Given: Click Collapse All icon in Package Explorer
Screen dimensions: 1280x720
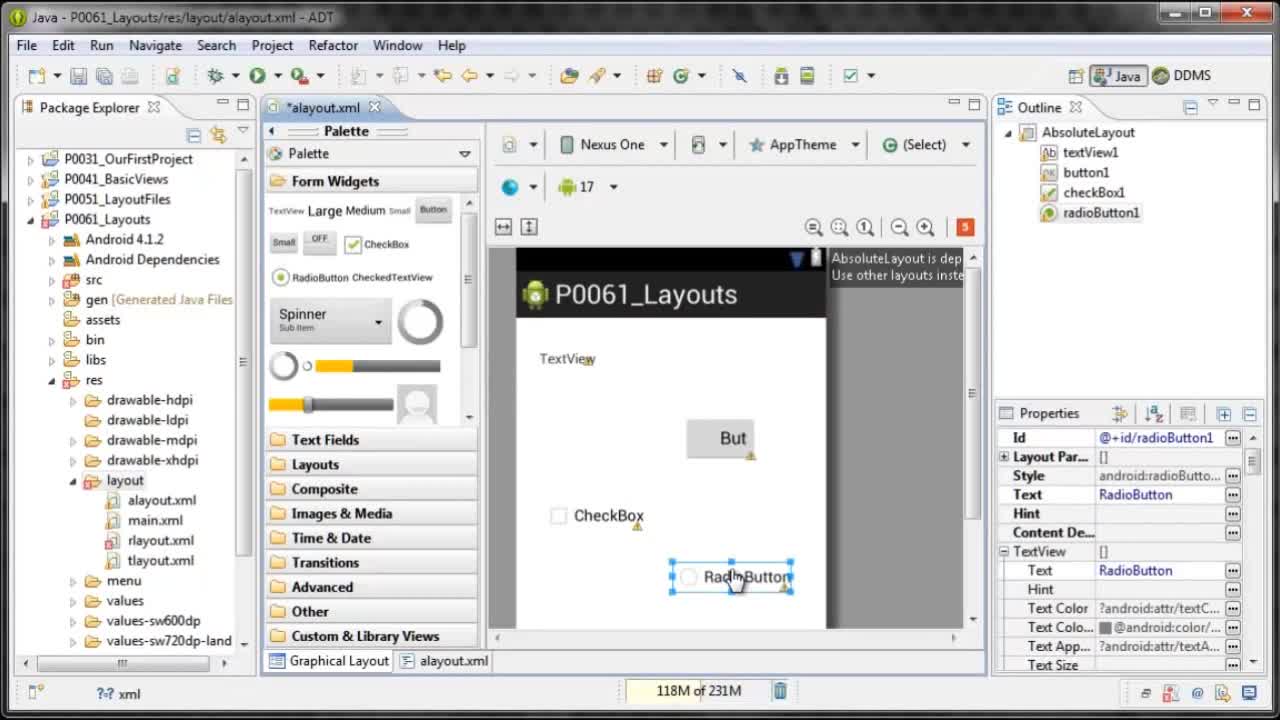Looking at the screenshot, I should [x=194, y=134].
